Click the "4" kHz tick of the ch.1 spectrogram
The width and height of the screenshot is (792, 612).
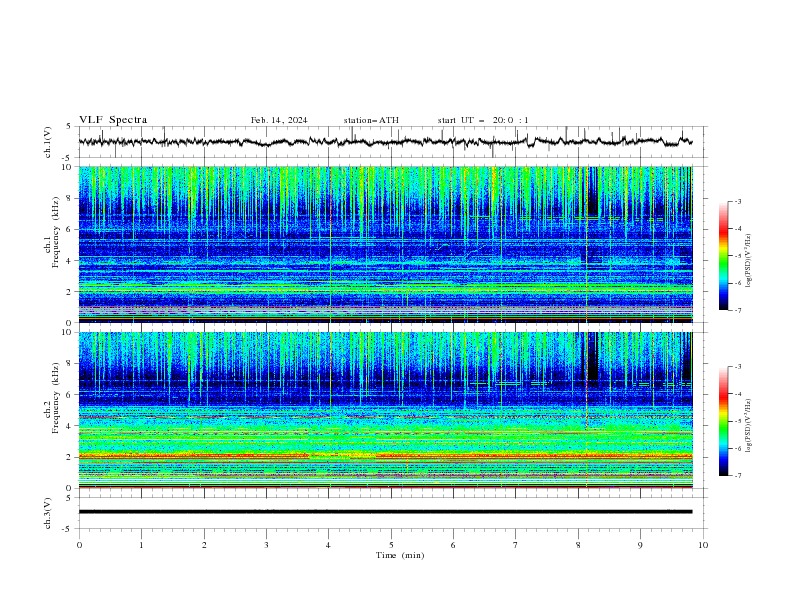[x=70, y=261]
